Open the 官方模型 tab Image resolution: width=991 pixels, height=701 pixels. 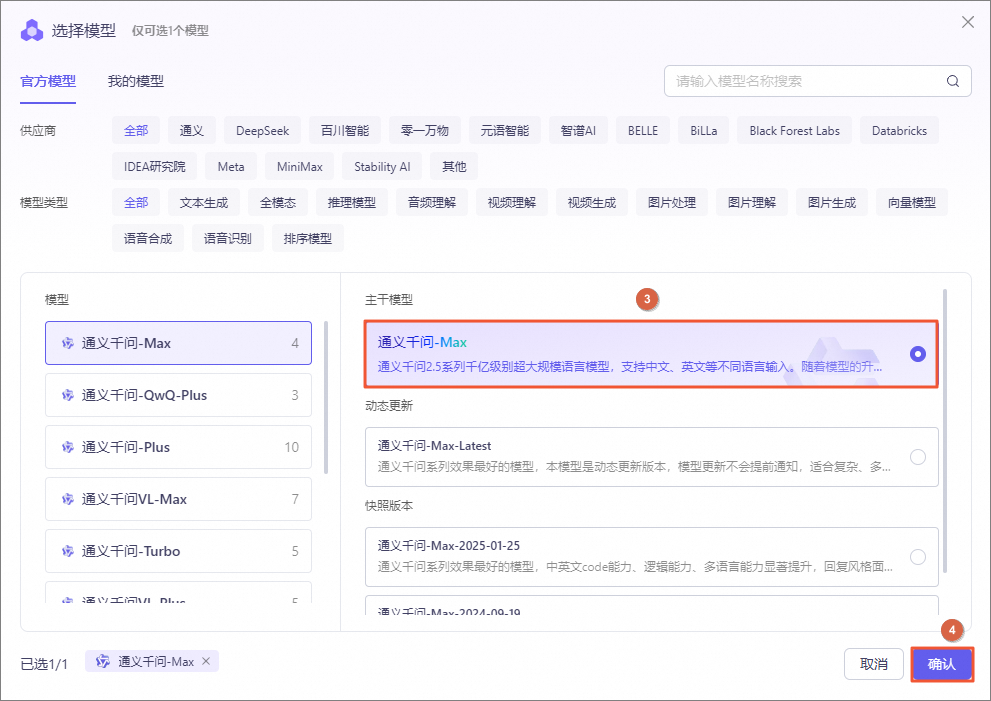pyautogui.click(x=48, y=82)
